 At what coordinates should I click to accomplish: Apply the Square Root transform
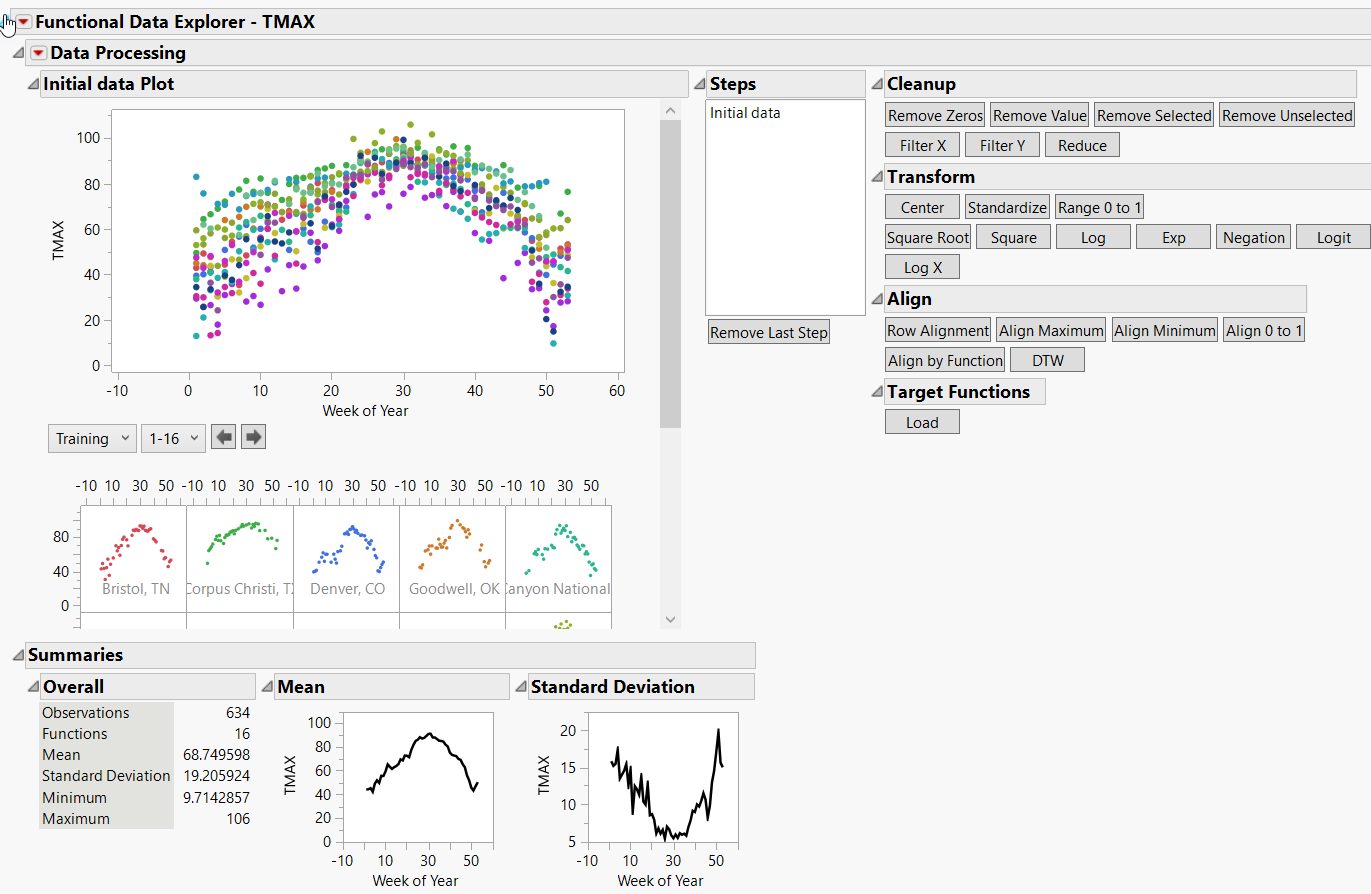(x=927, y=237)
